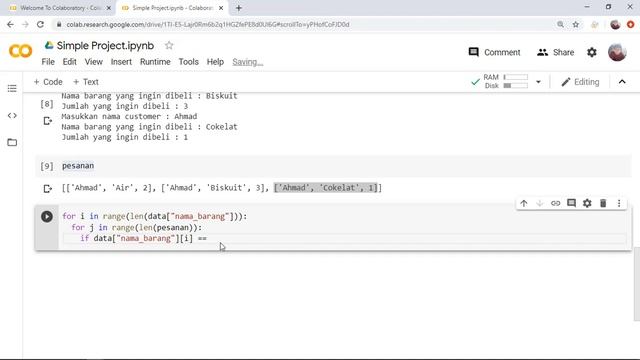Open new browser tab
Viewport: 640px width, 360px height.
tap(239, 8)
